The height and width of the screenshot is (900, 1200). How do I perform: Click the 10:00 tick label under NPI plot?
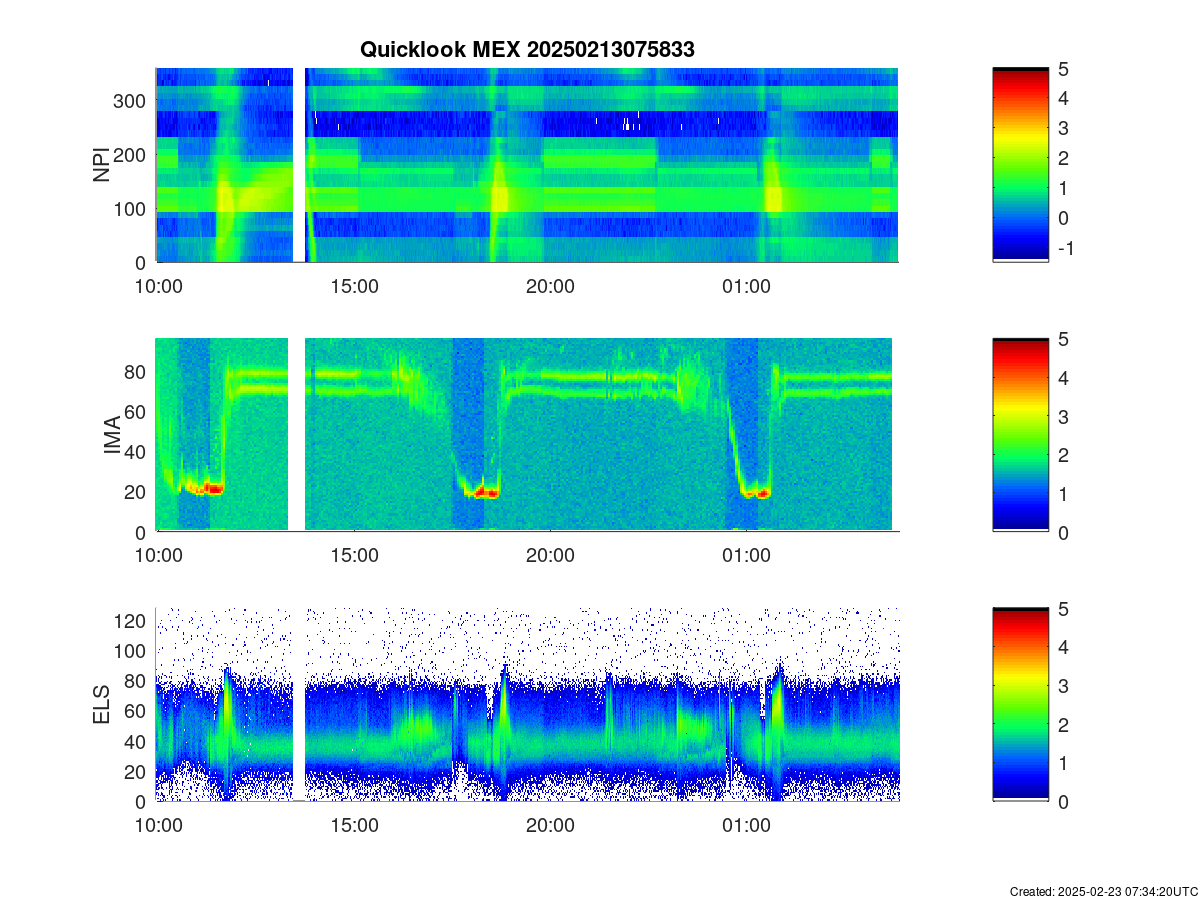tap(157, 285)
